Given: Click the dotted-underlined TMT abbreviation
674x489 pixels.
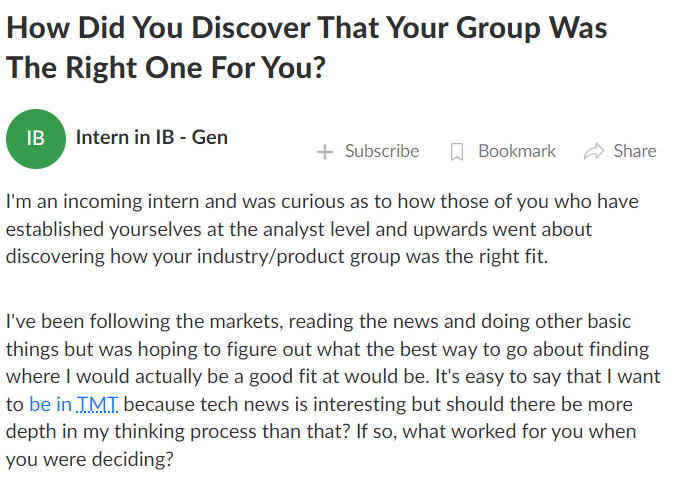Looking at the screenshot, I should (x=97, y=404).
